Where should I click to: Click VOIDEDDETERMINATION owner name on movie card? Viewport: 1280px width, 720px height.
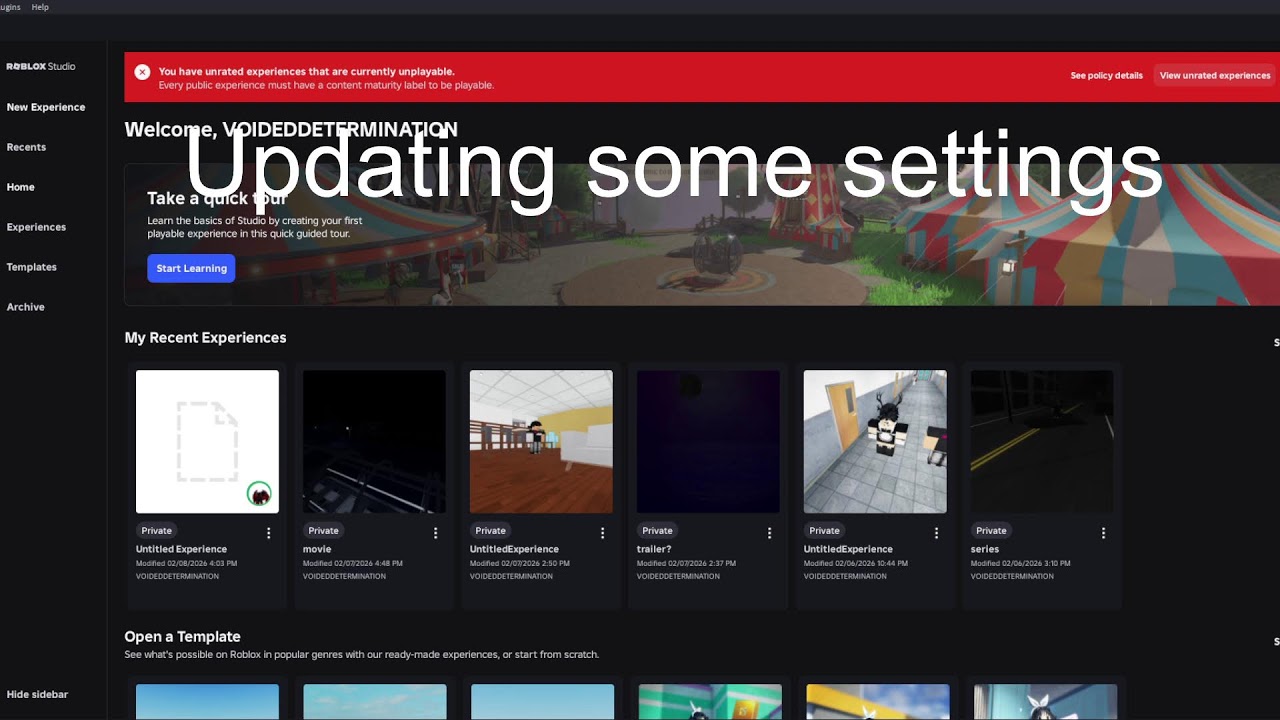(344, 576)
